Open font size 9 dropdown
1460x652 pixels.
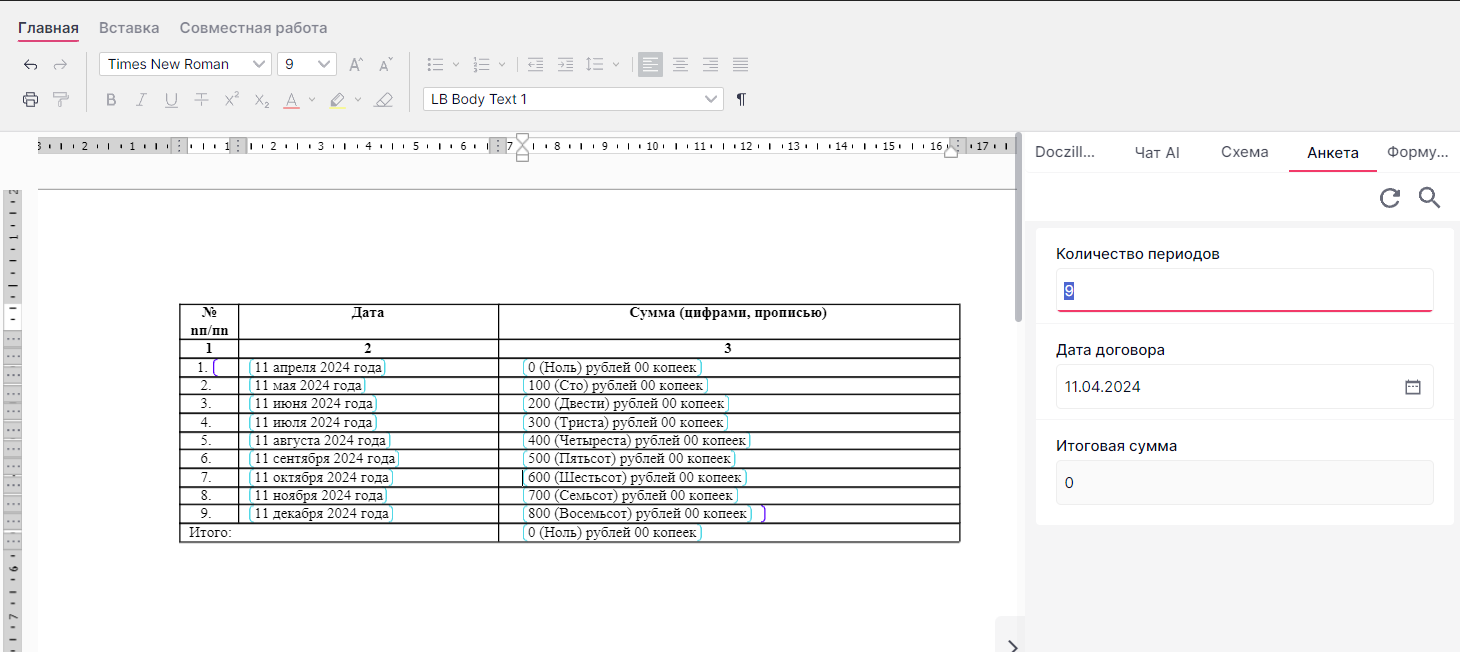307,64
